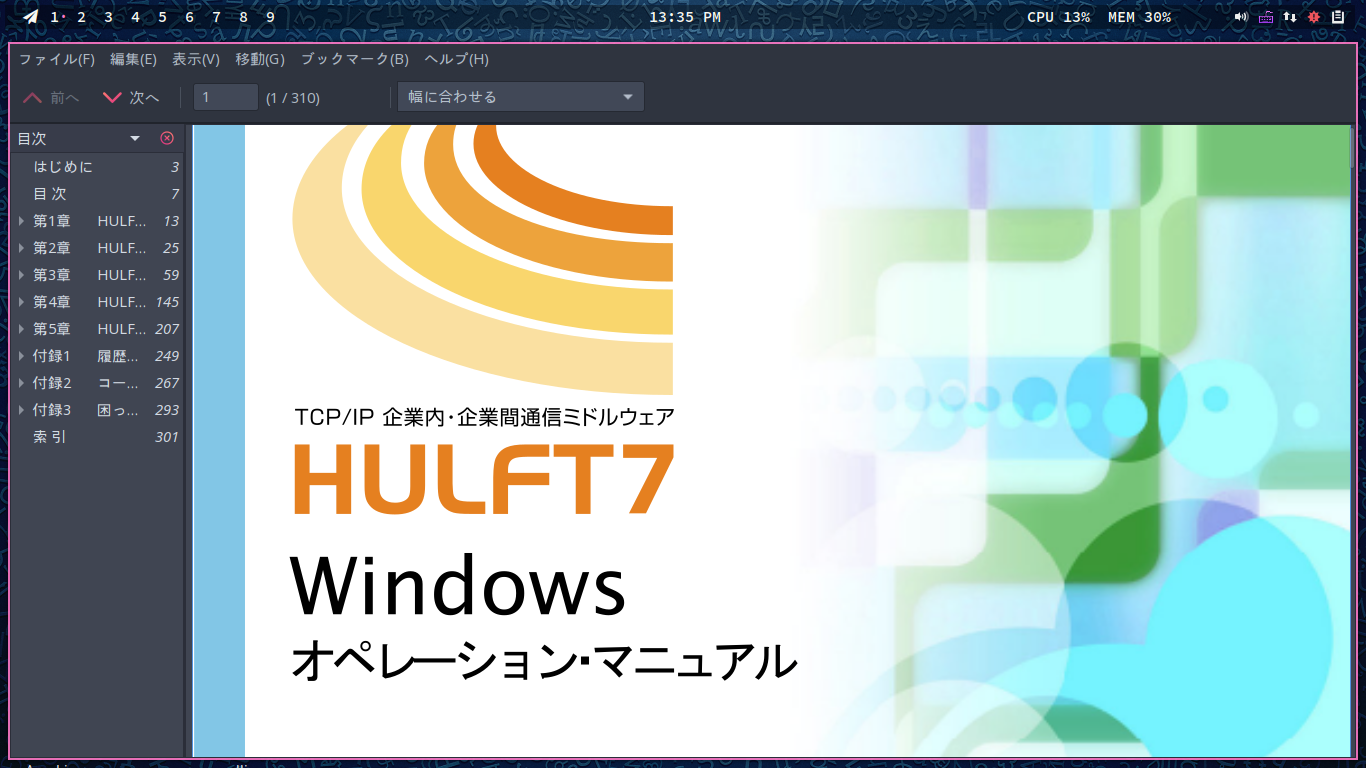Switch to workspace 1
The image size is (1366, 768).
click(x=55, y=17)
